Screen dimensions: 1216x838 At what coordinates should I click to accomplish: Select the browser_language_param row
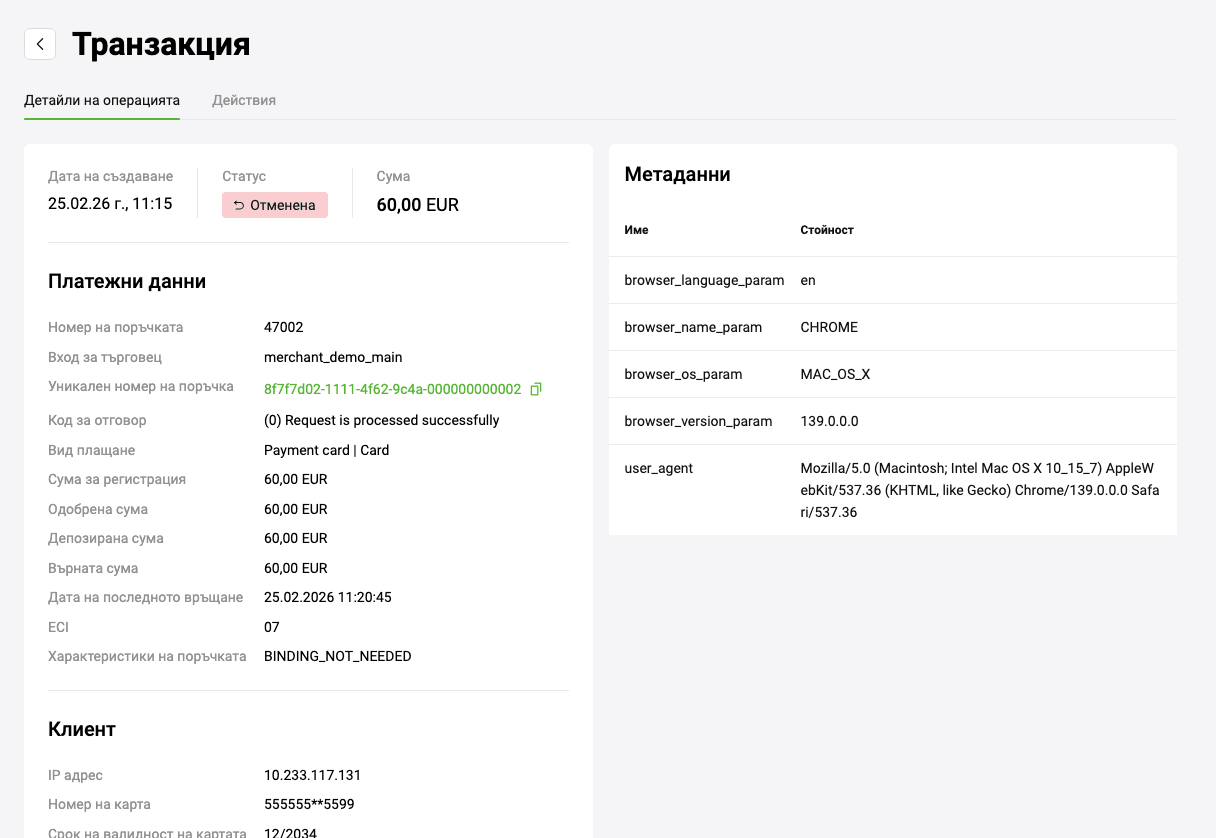coord(704,280)
